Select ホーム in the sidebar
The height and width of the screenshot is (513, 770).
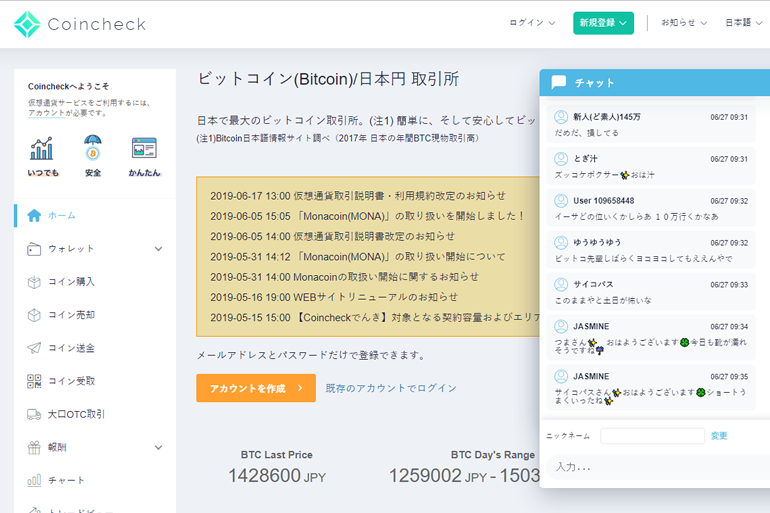pos(62,216)
